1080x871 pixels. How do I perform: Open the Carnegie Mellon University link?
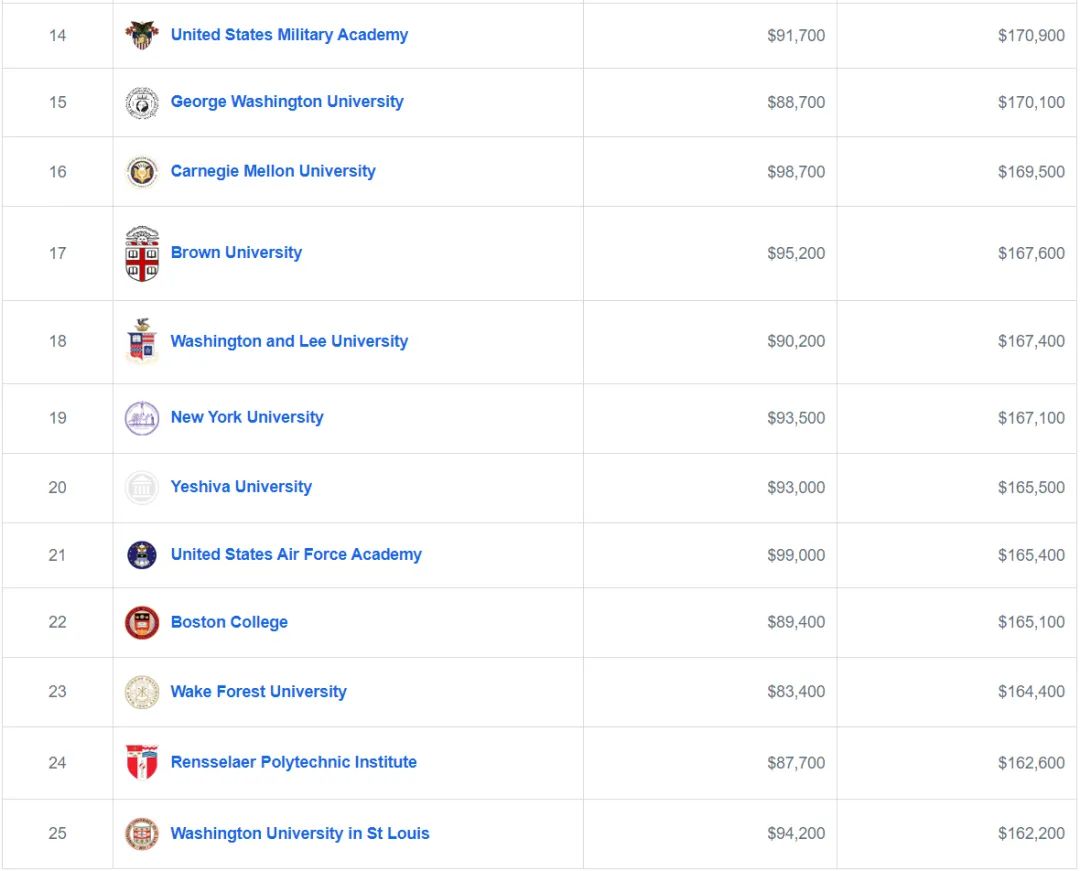[273, 171]
